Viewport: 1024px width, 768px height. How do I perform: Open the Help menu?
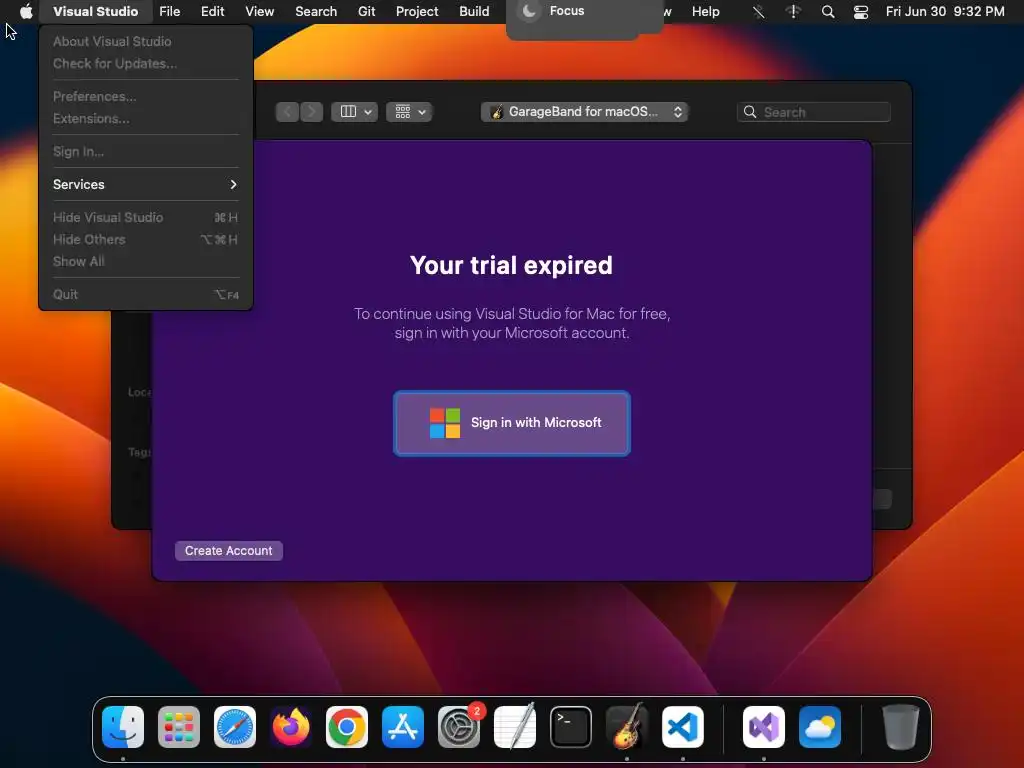click(x=705, y=12)
